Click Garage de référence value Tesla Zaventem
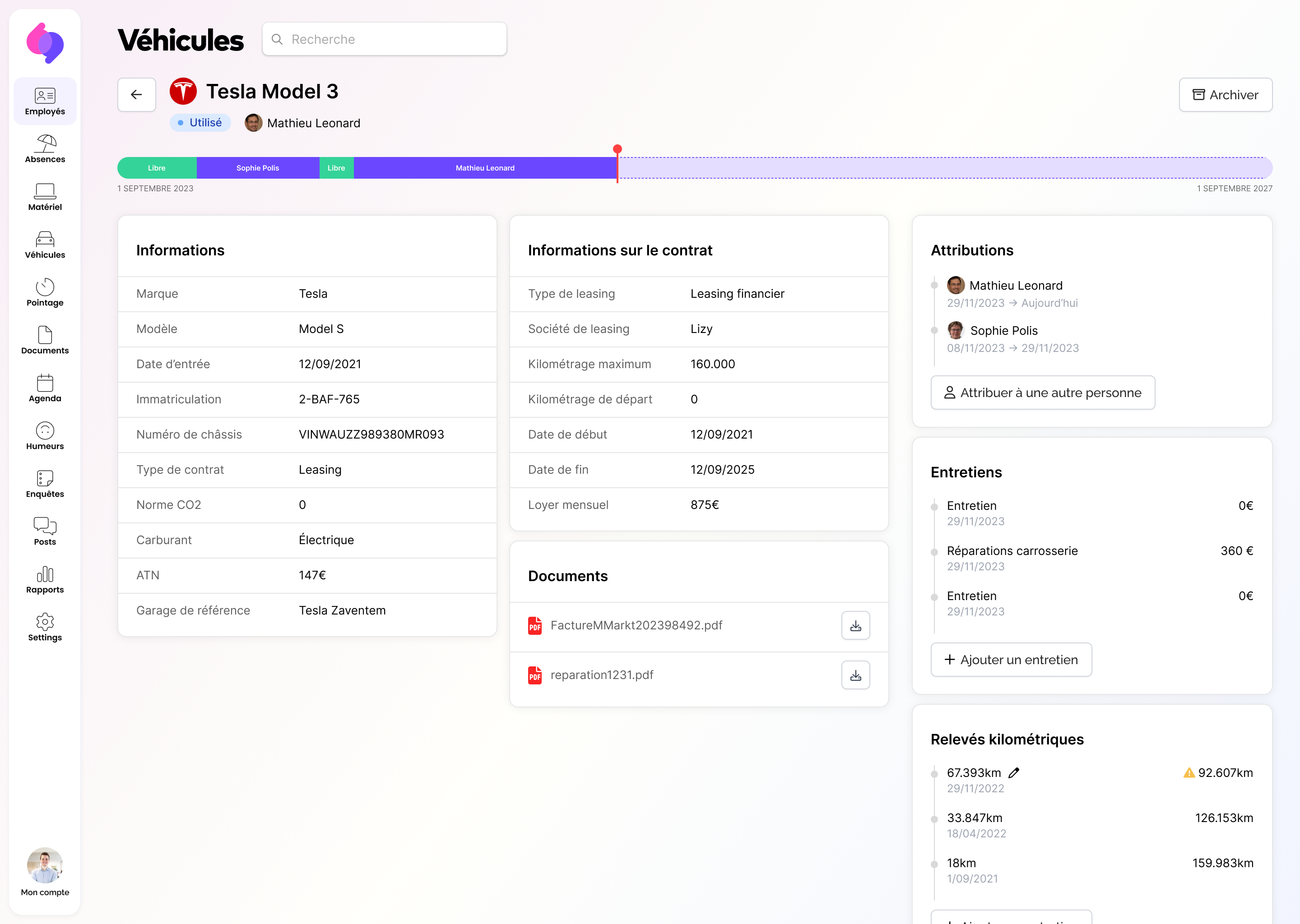Screen dimensions: 1300x924 pyautogui.click(x=342, y=610)
